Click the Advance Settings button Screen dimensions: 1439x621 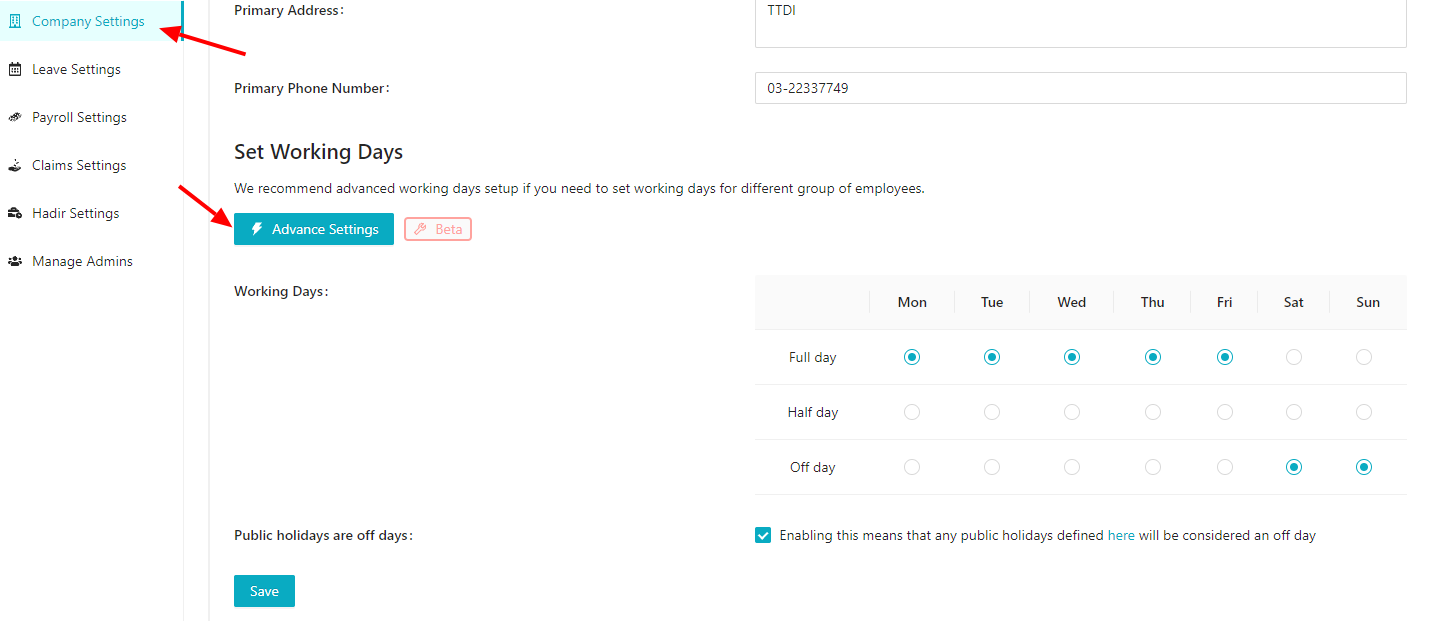(x=314, y=229)
